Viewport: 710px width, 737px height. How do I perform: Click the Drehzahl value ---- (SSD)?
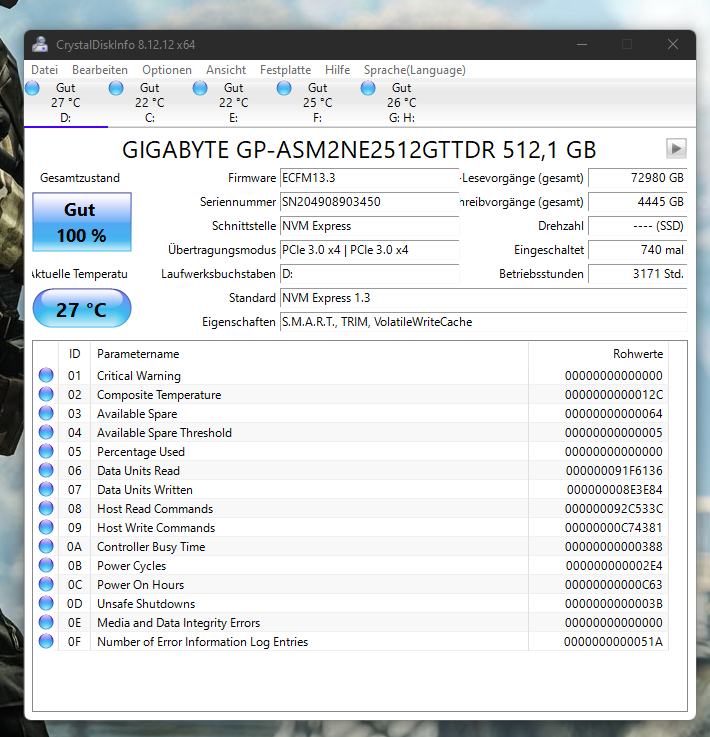[x=638, y=226]
